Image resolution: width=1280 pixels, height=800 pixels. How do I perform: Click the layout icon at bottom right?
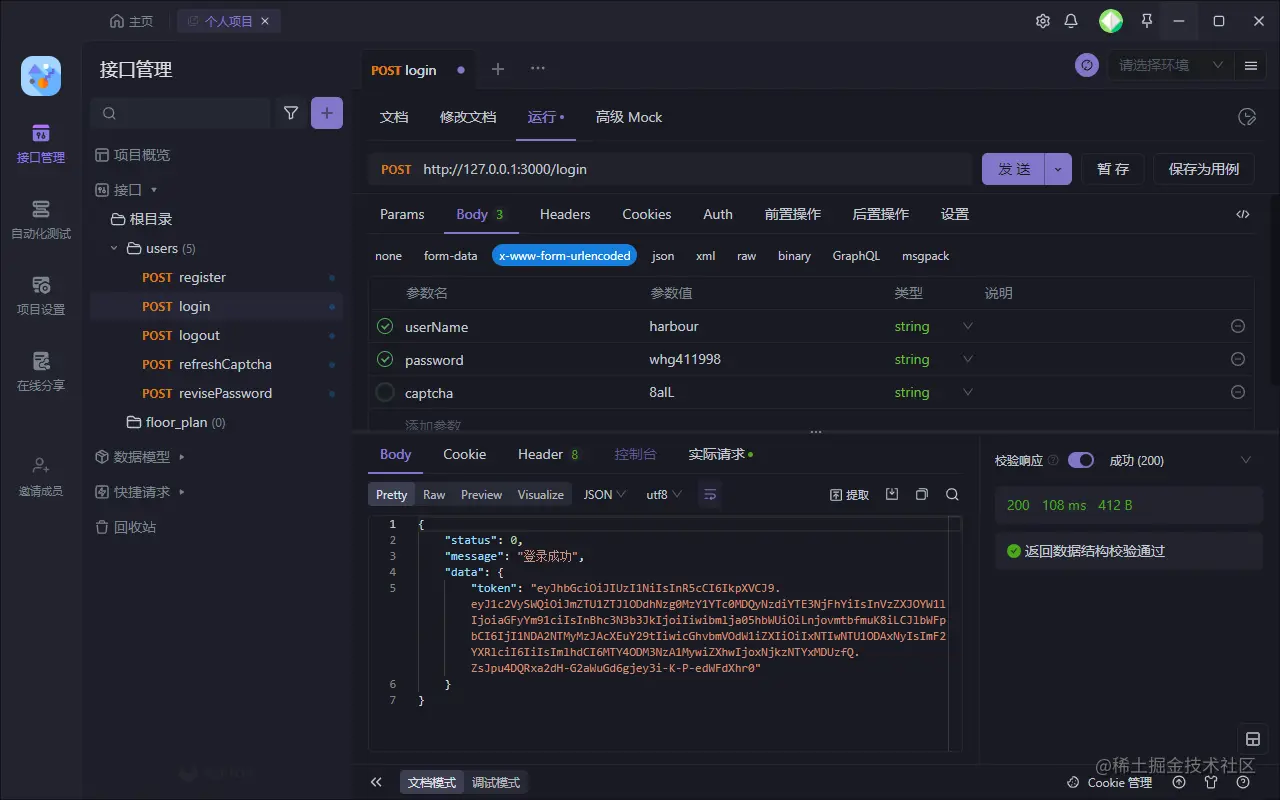click(x=1252, y=739)
